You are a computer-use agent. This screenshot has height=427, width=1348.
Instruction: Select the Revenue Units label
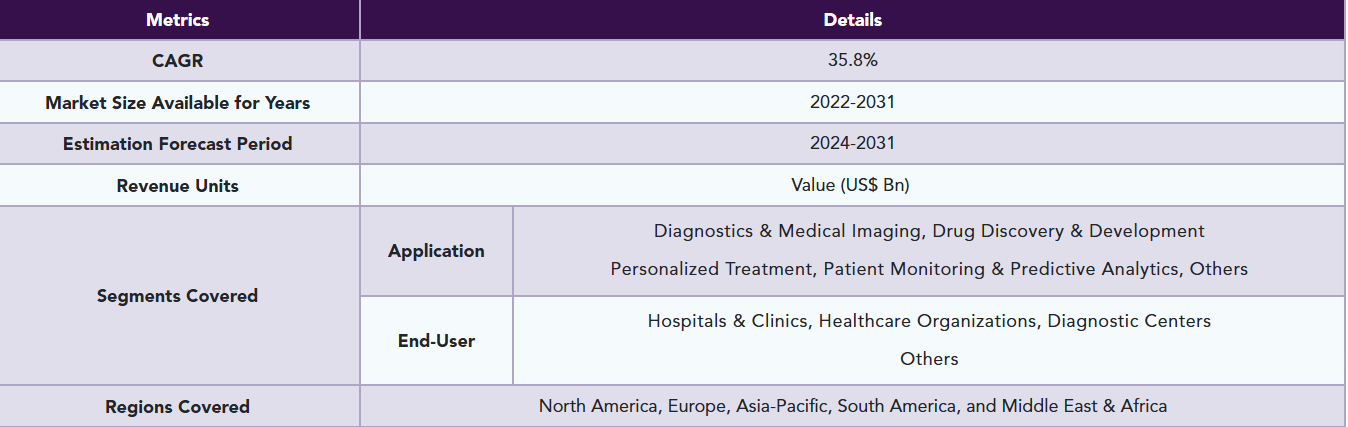tap(178, 186)
